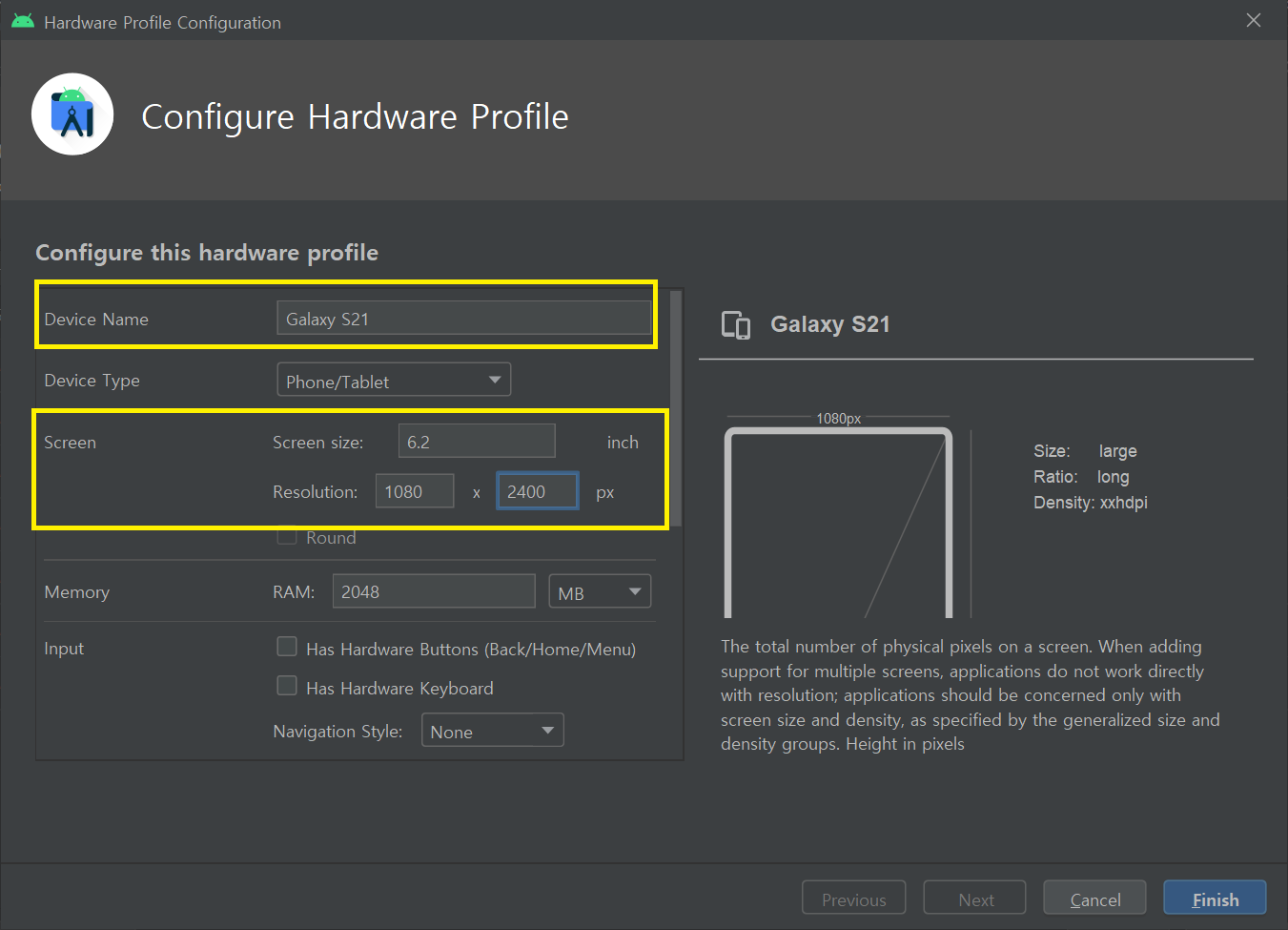
Task: Click the Android icon in title bar
Action: tap(23, 22)
